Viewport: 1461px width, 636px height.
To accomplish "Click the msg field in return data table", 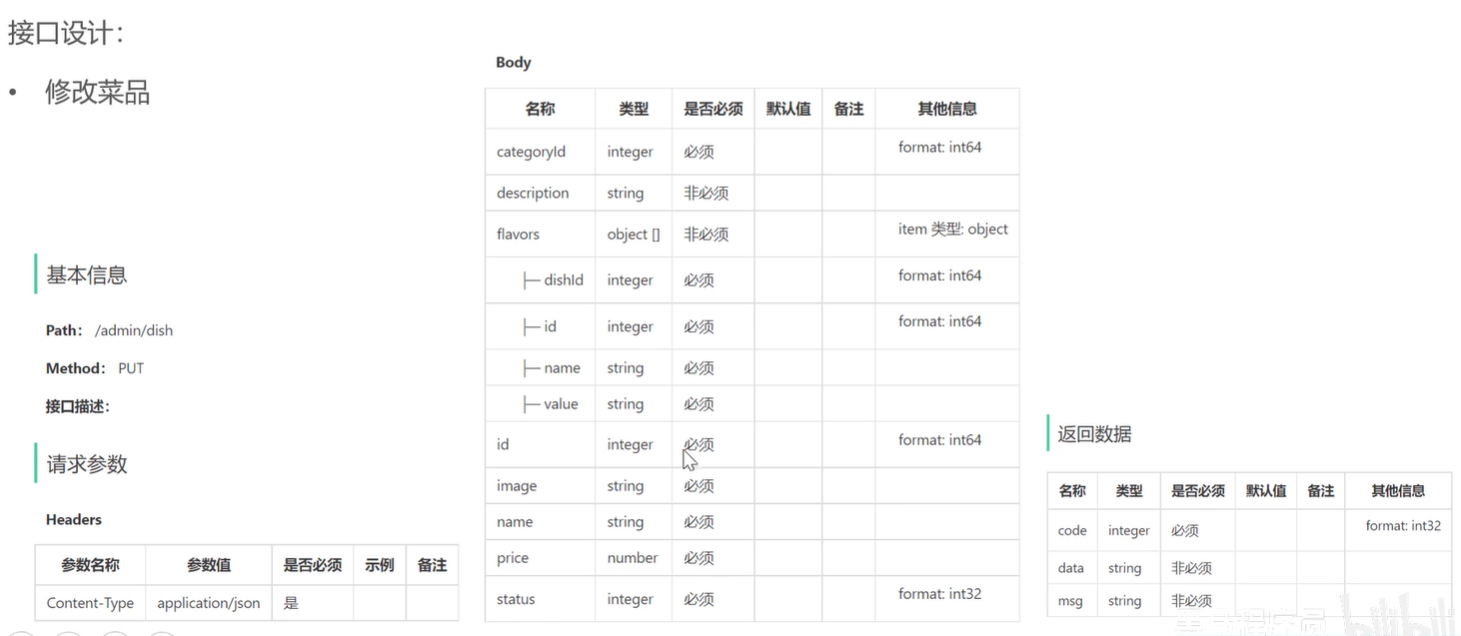I will click(x=1070, y=601).
